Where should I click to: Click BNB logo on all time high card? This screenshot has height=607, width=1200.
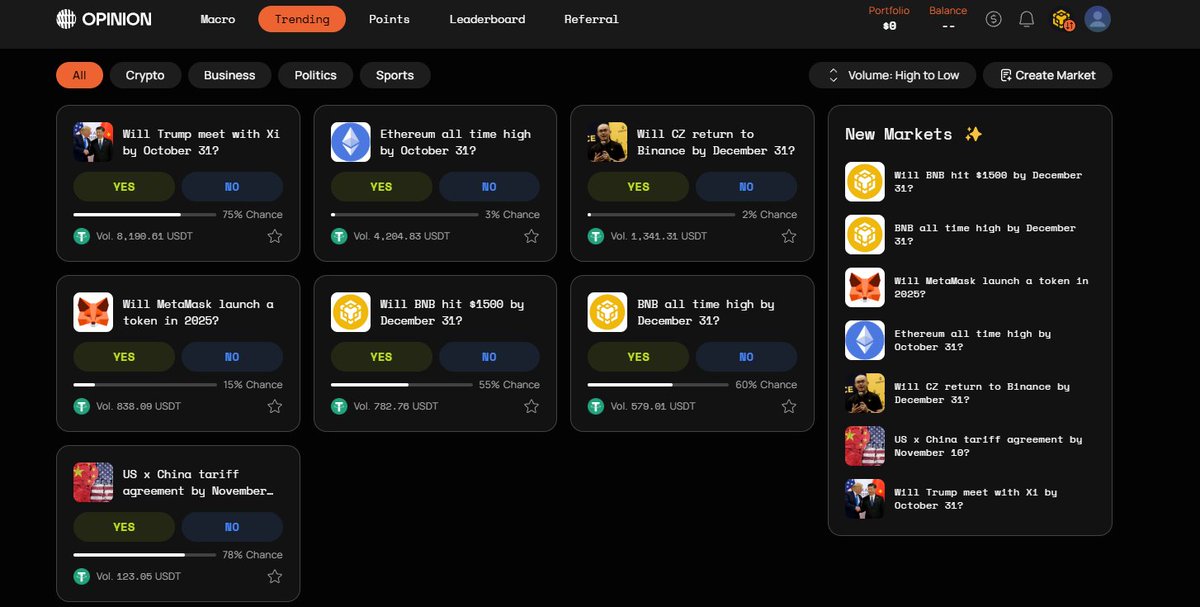click(x=608, y=312)
